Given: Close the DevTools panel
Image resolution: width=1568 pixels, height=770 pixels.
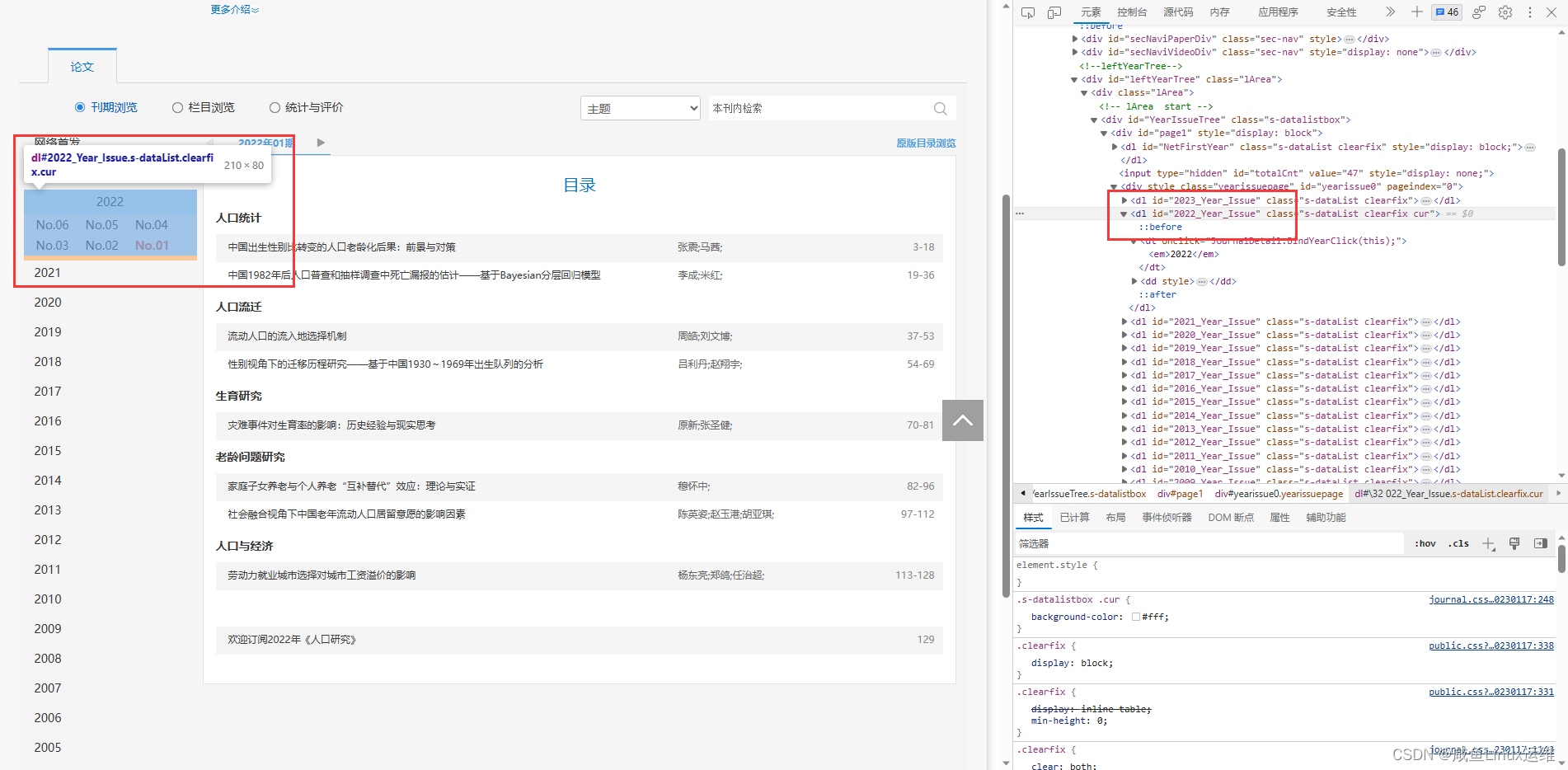Looking at the screenshot, I should pos(1552,12).
